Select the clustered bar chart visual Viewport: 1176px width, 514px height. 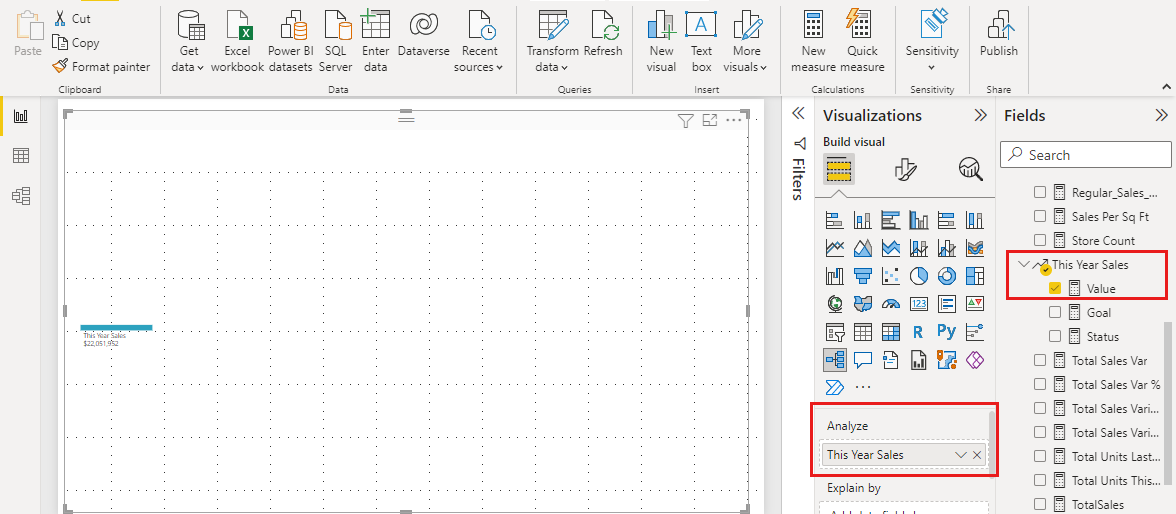(890, 221)
